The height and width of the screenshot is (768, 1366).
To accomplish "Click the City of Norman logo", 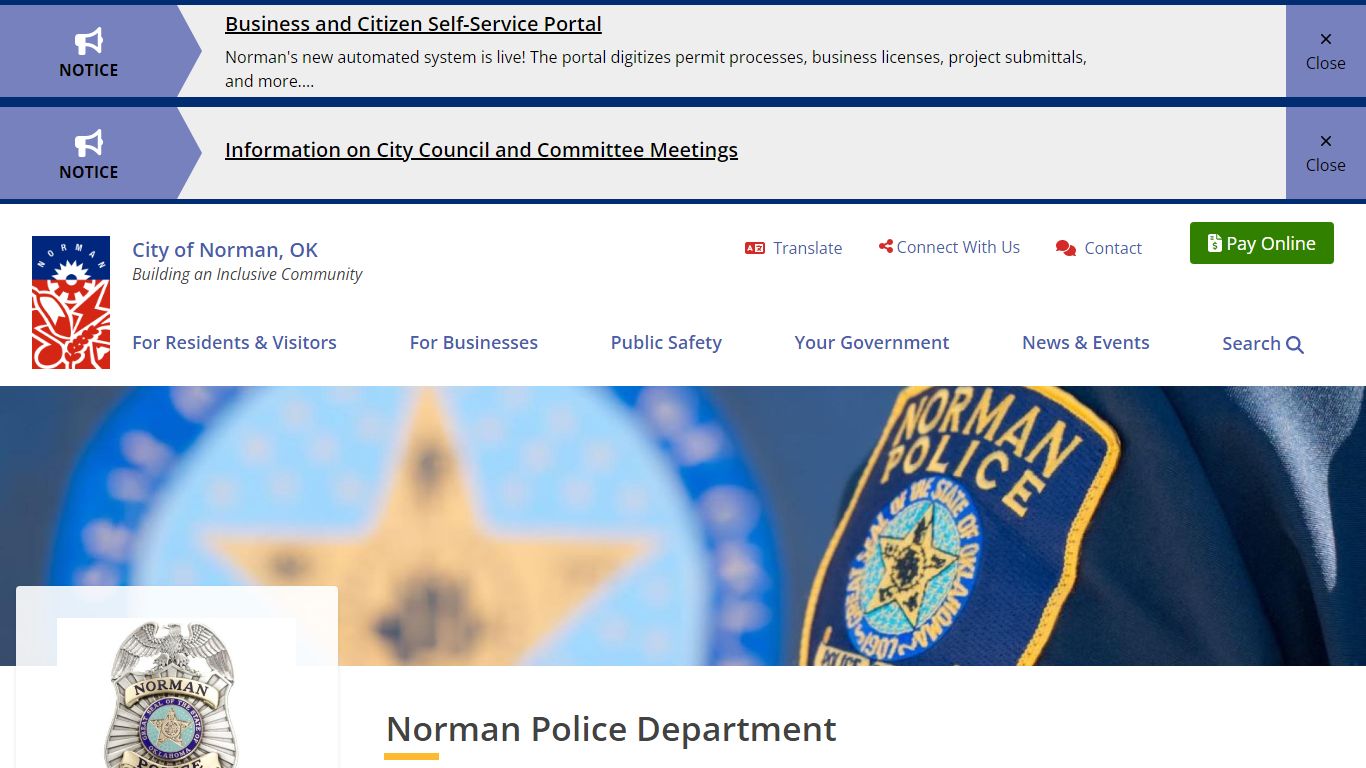I will (x=71, y=302).
